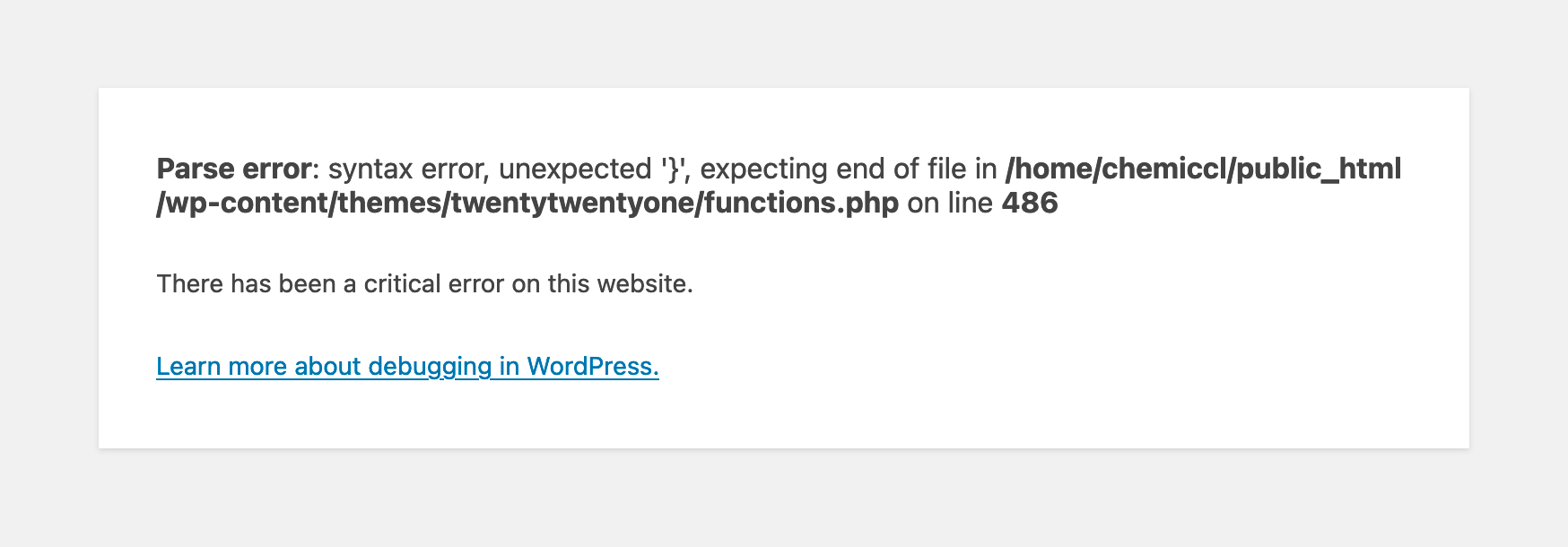Click the '/home/chemiccl/public_html' path text
The width and height of the screenshot is (1568, 547).
(1204, 169)
